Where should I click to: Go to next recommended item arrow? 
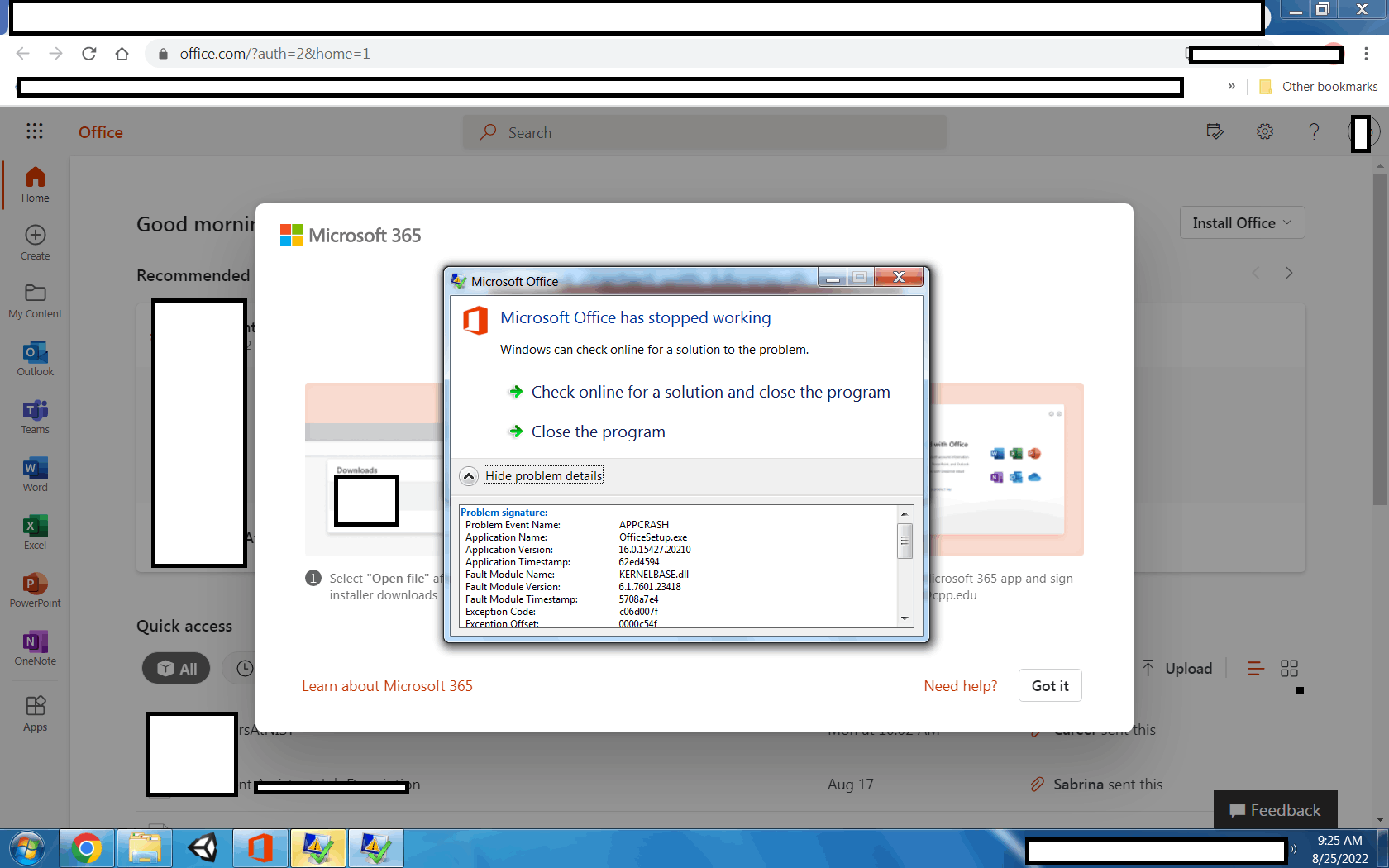1289,273
